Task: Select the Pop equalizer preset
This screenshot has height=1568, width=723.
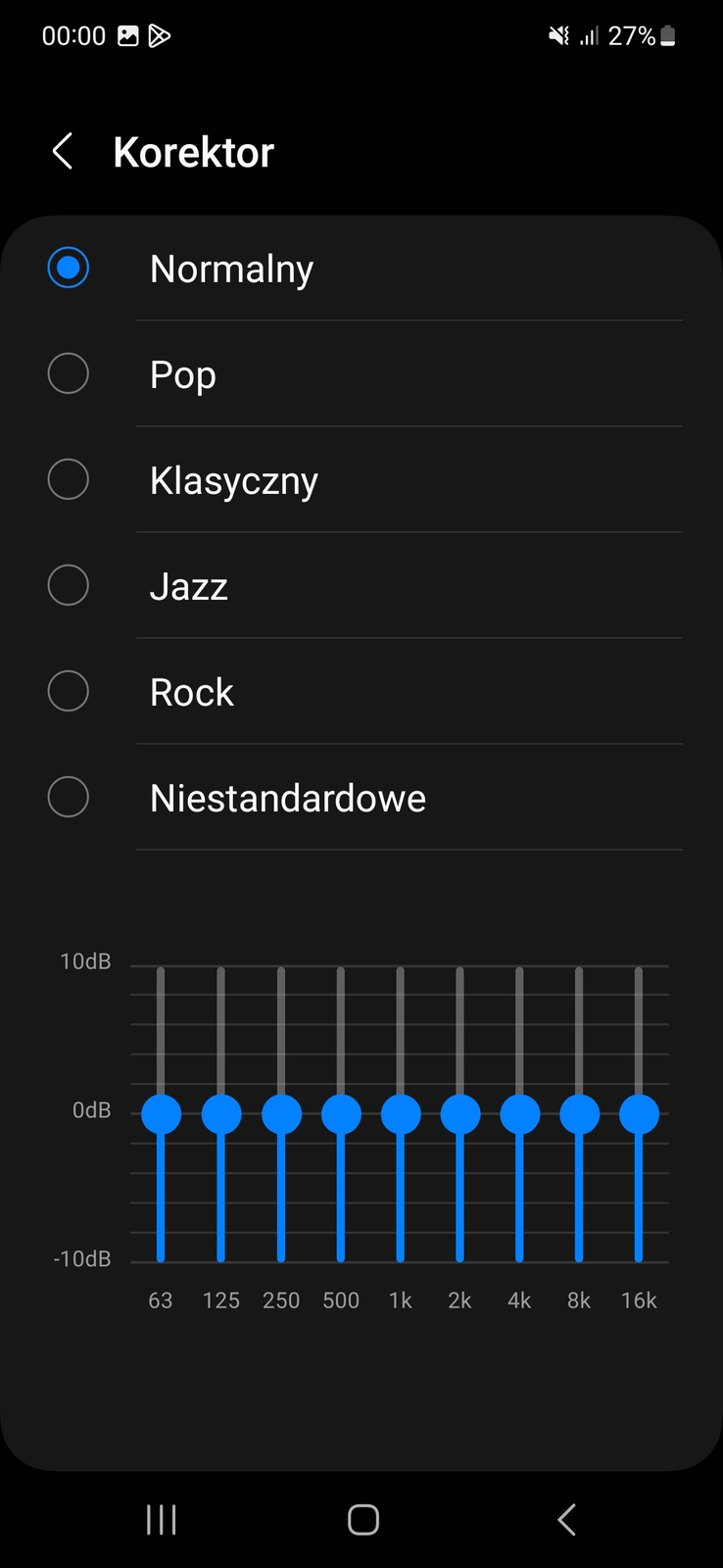Action: click(69, 373)
